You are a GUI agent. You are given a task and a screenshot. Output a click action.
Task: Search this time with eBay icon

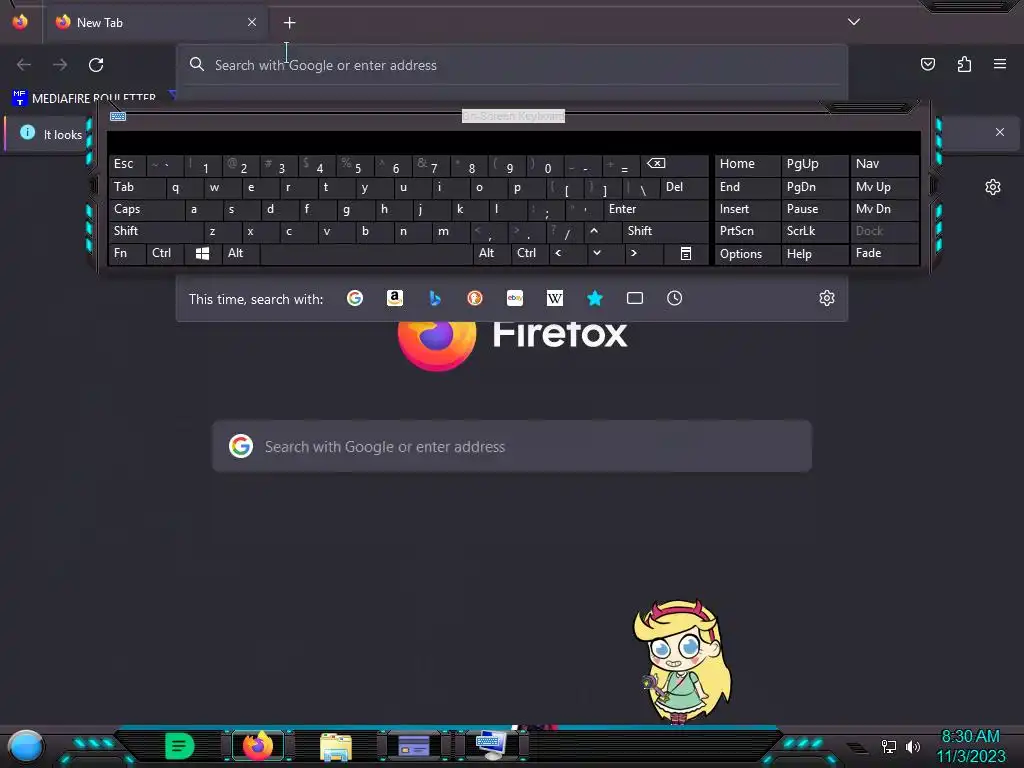tap(515, 298)
